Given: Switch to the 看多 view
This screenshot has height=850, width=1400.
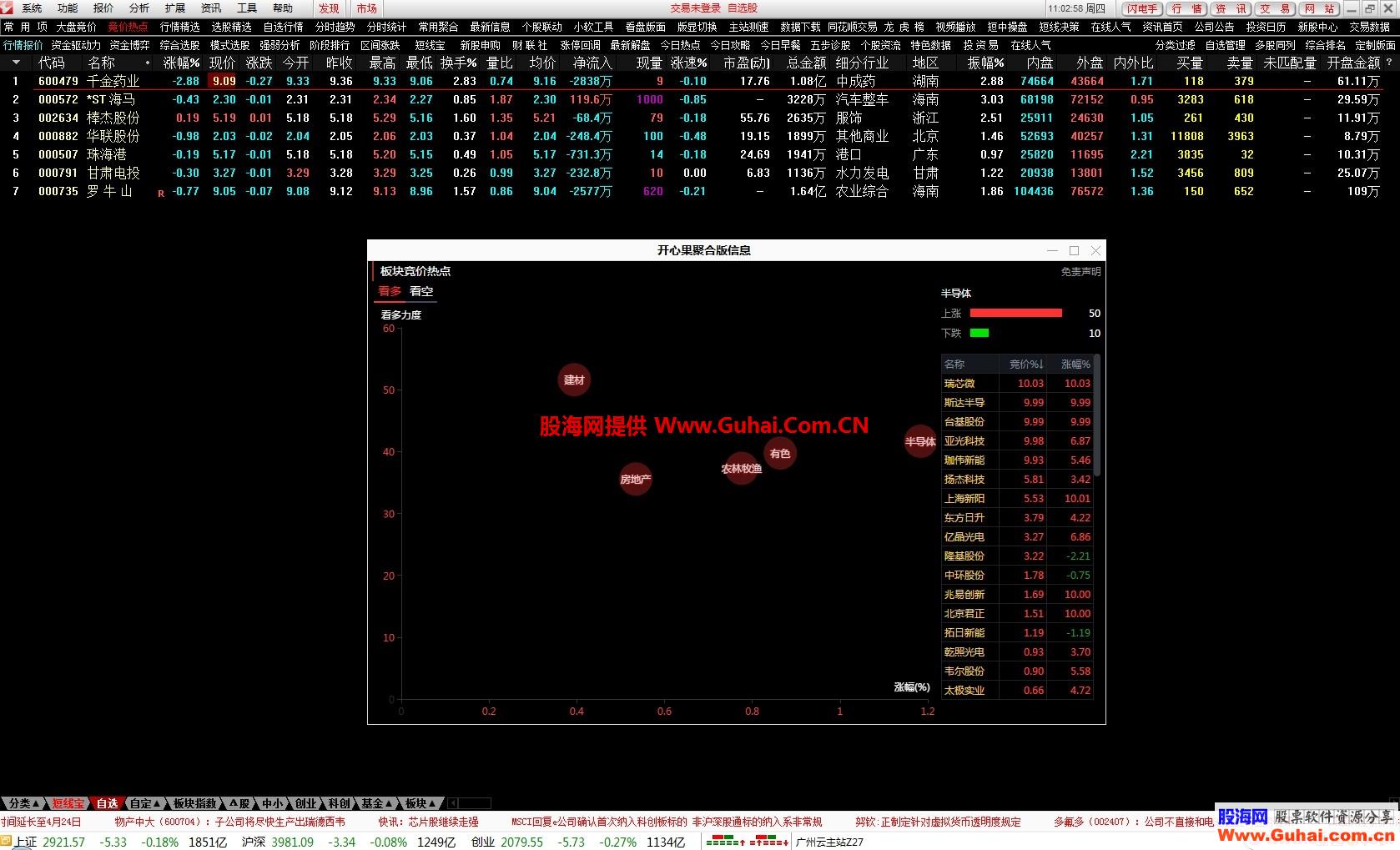Looking at the screenshot, I should pos(390,291).
